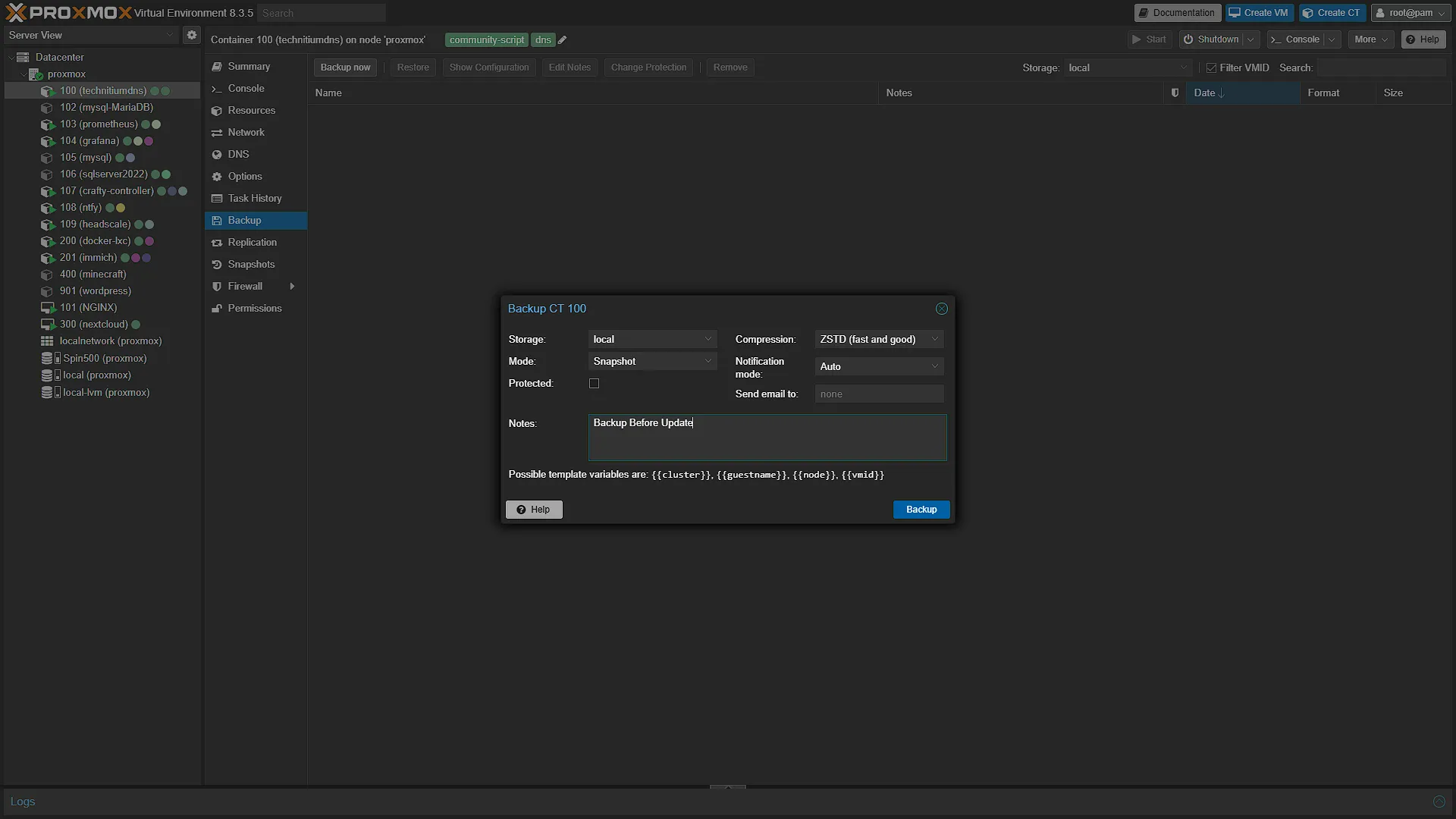Close the Backup CT 100 dialog
1456x819 pixels.
point(942,309)
